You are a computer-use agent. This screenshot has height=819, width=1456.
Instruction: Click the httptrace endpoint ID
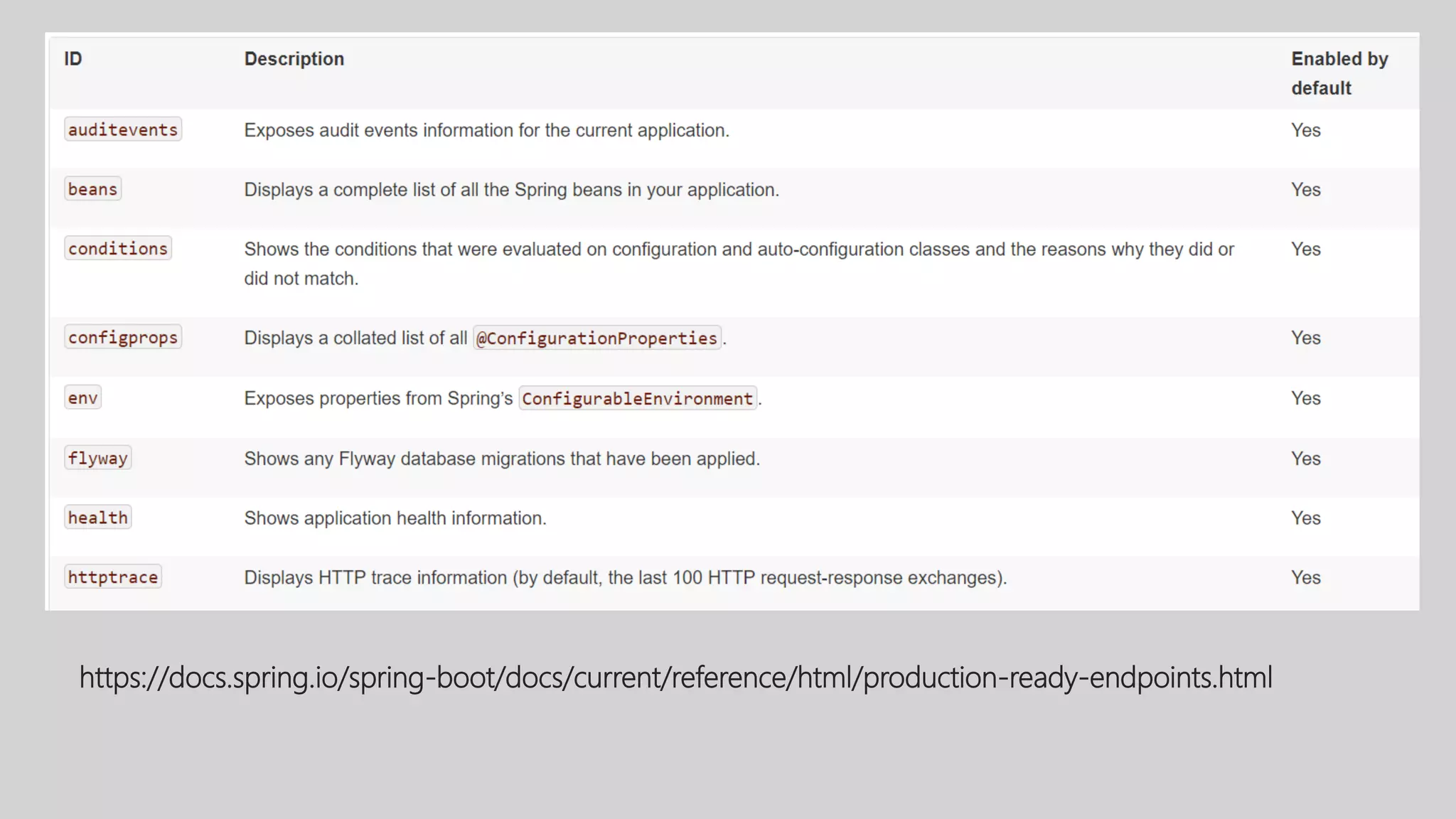113,577
